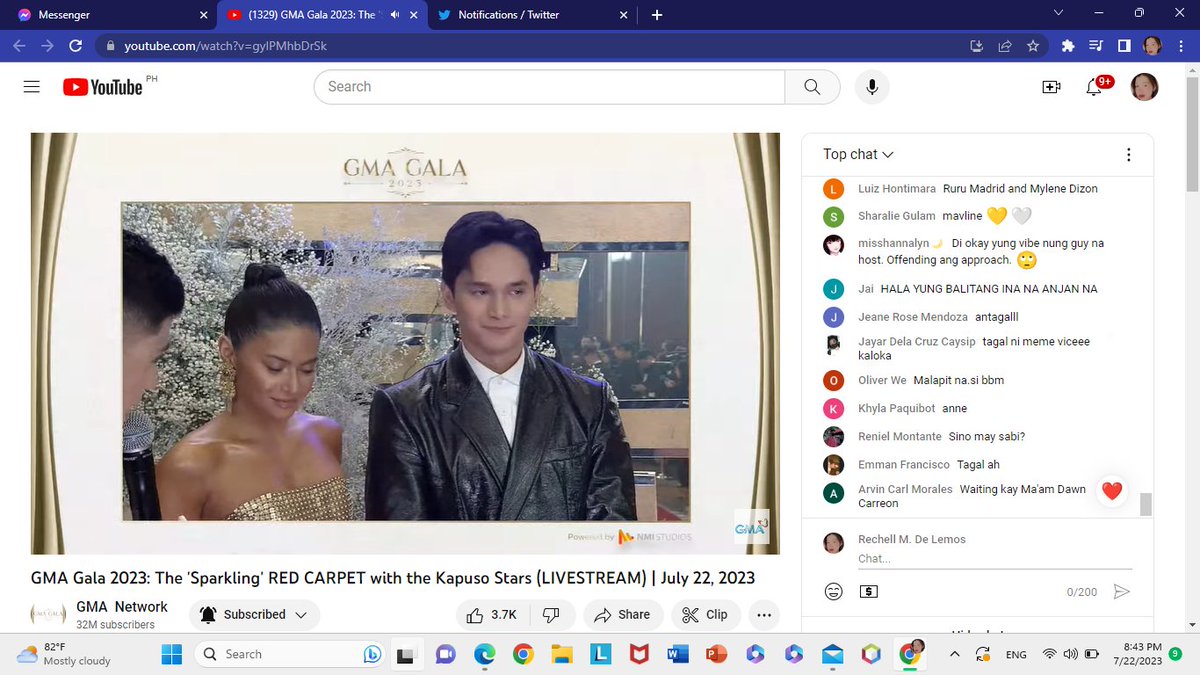The image size is (1200, 675).
Task: Create a clip with Clip button
Action: pyautogui.click(x=705, y=614)
